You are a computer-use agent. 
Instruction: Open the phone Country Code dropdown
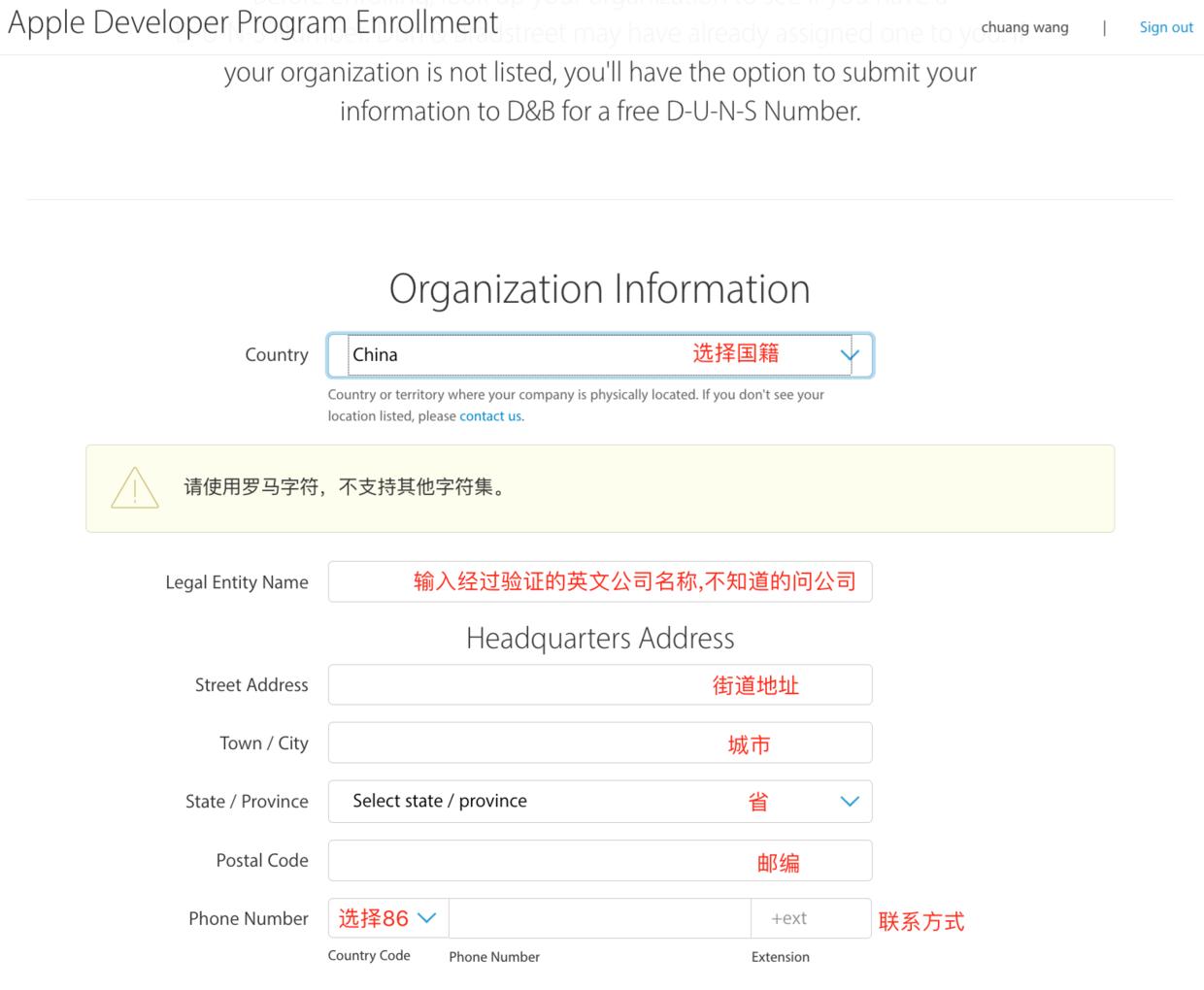(x=388, y=918)
